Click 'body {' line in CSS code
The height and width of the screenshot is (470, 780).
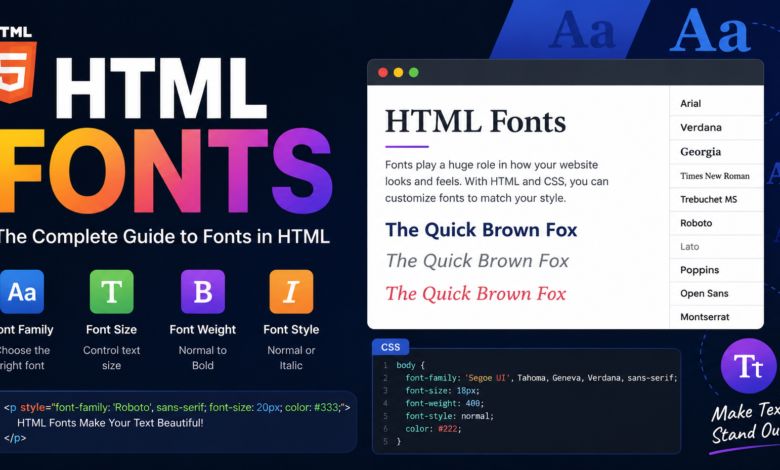[x=410, y=365]
